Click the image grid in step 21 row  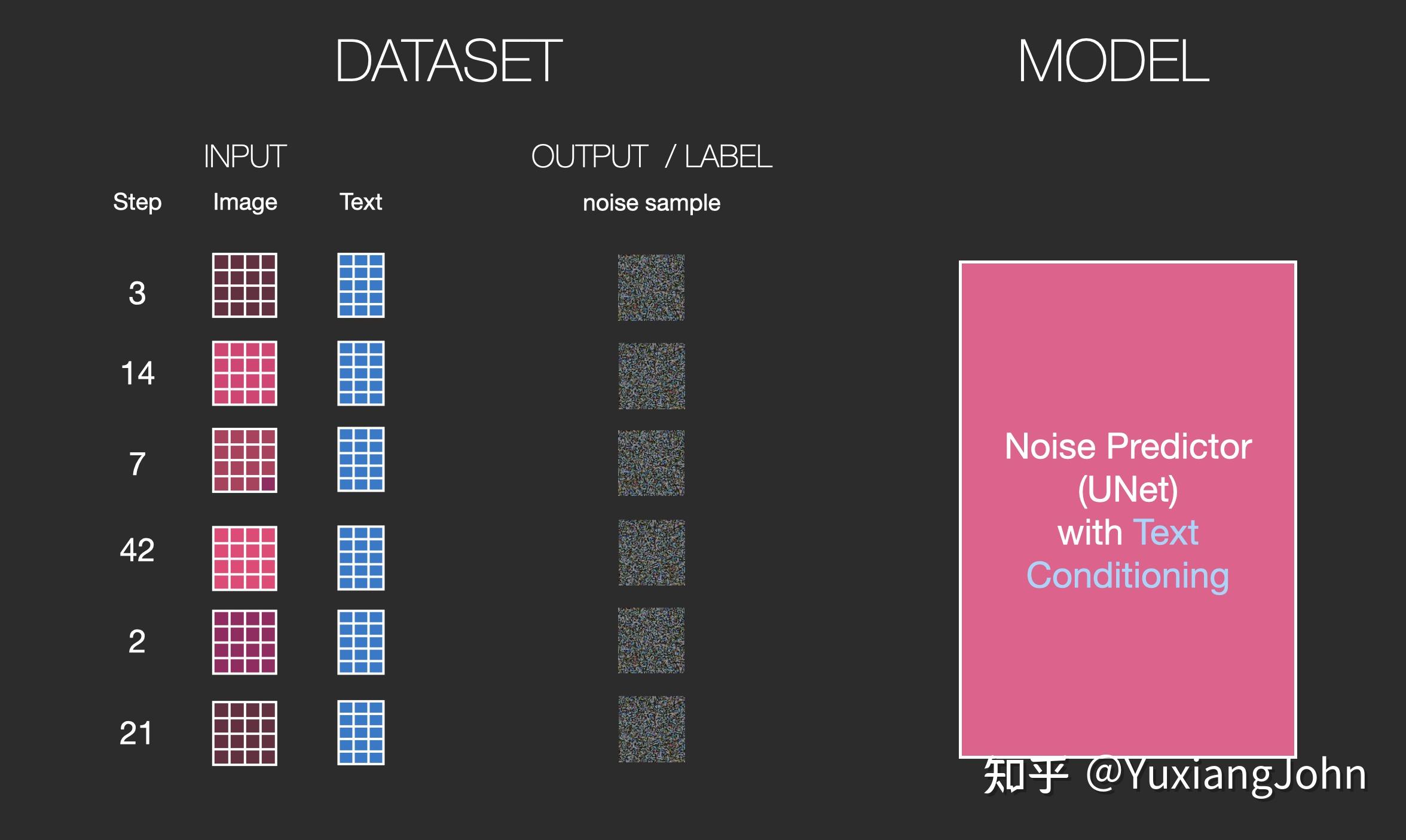tap(244, 733)
